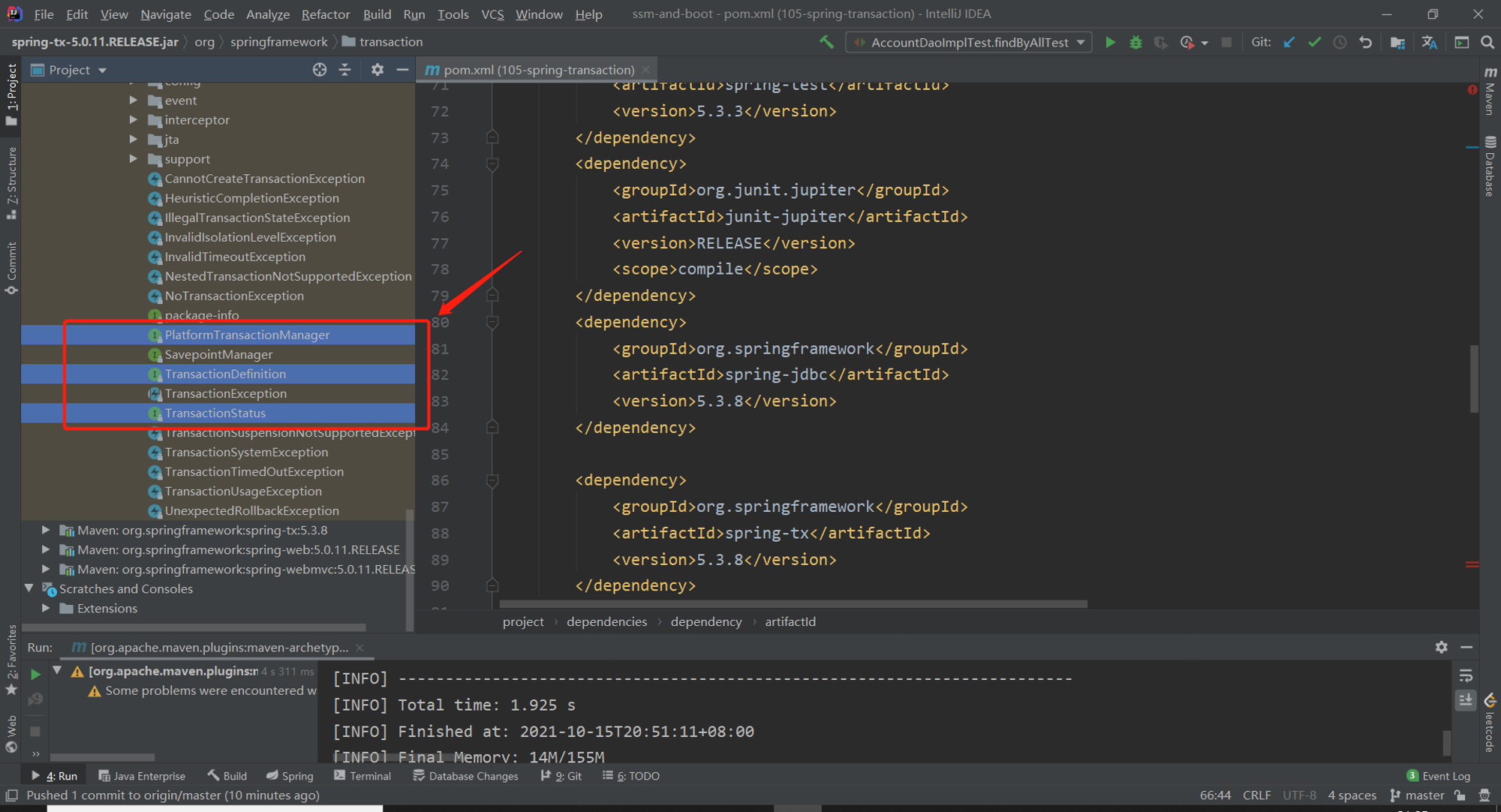Open the 6: TODO tool window

[x=631, y=776]
